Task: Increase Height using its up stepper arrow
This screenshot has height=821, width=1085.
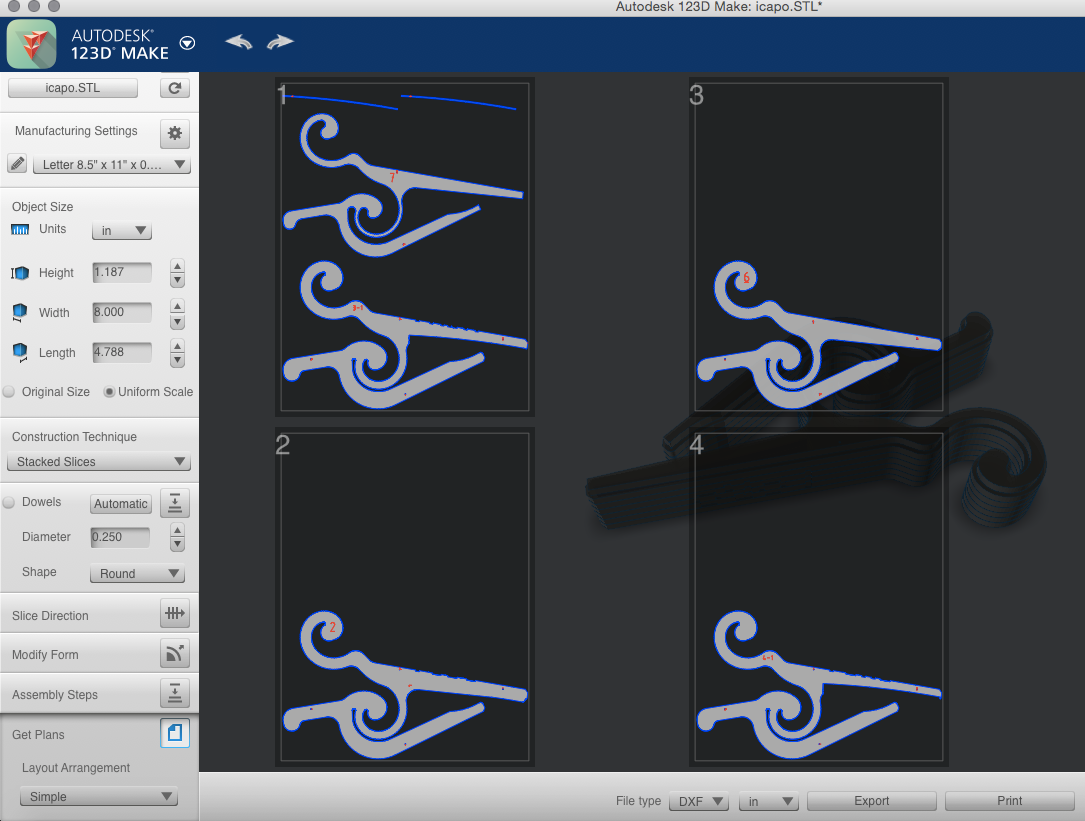Action: pyautogui.click(x=177, y=268)
